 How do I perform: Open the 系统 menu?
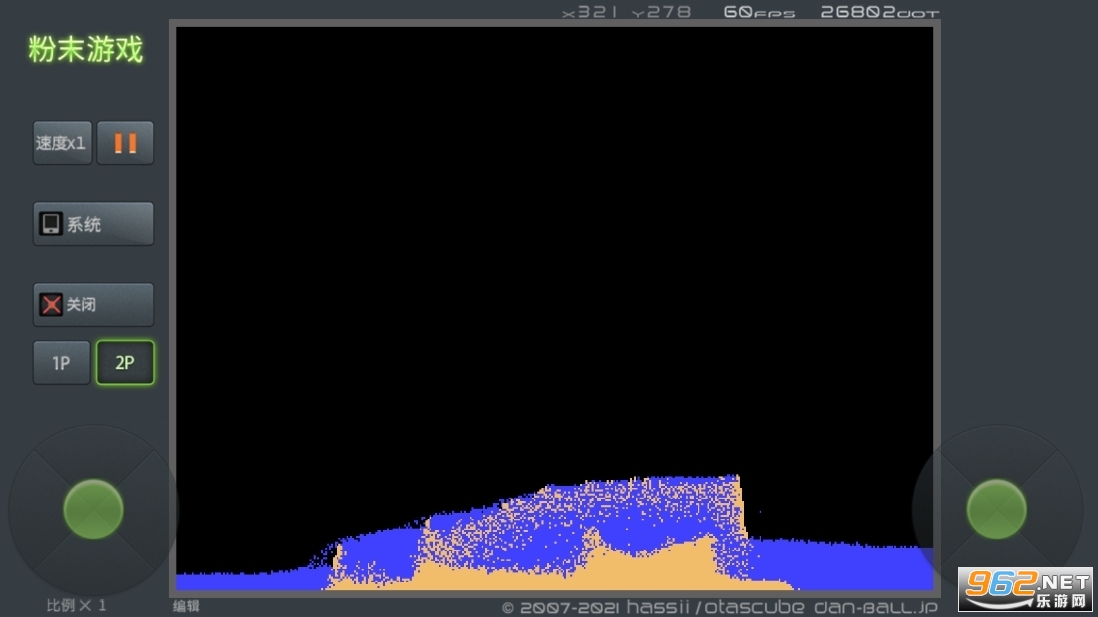93,224
